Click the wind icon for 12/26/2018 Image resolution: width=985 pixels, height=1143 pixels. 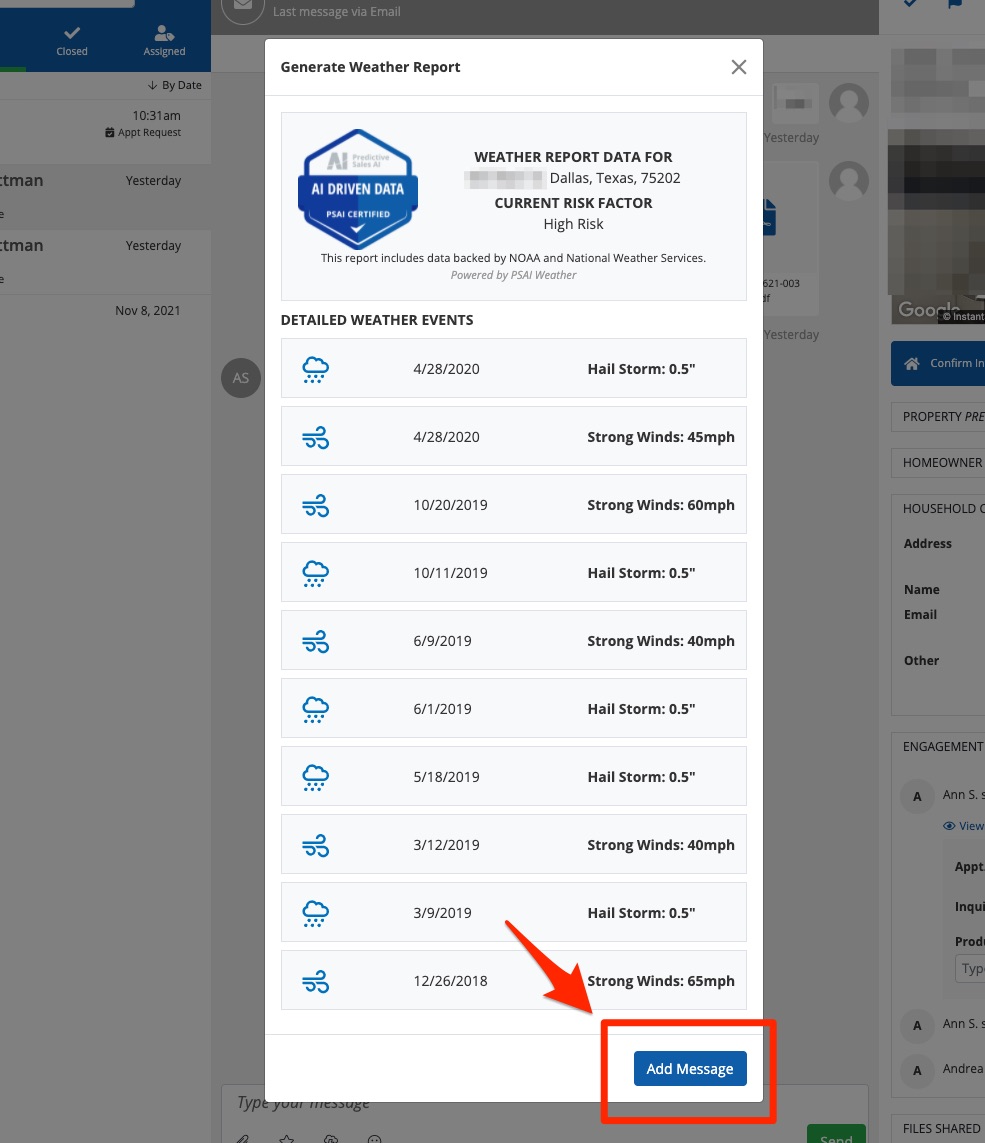(315, 981)
